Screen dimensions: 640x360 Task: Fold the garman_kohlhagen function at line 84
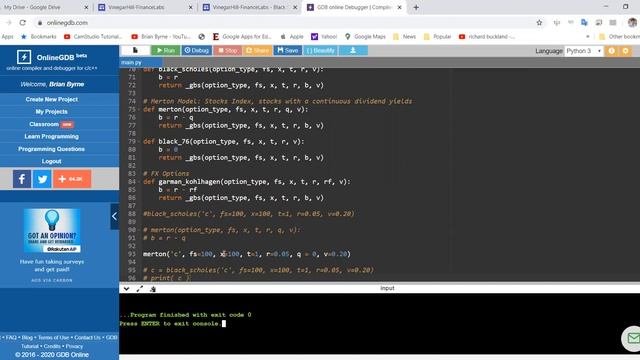coord(138,182)
